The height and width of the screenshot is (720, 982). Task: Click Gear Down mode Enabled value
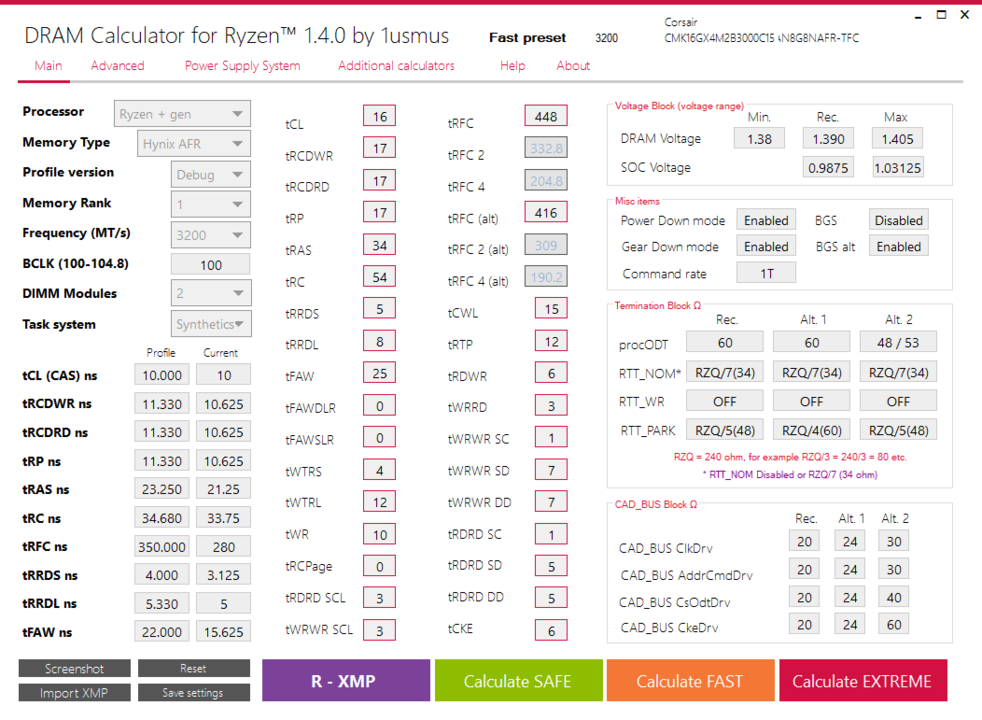click(766, 247)
